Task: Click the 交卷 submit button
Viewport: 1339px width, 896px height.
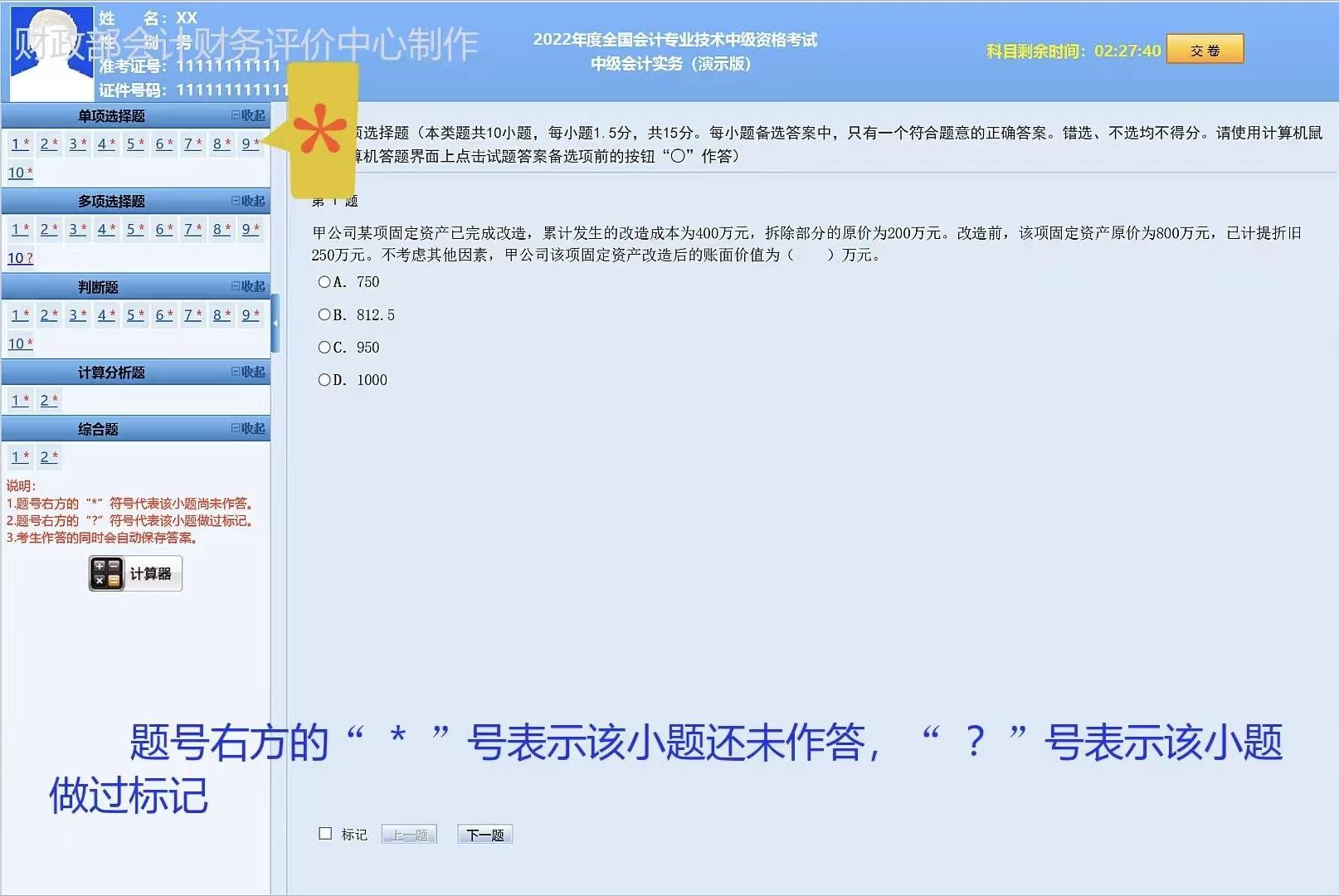Action: pos(1205,49)
